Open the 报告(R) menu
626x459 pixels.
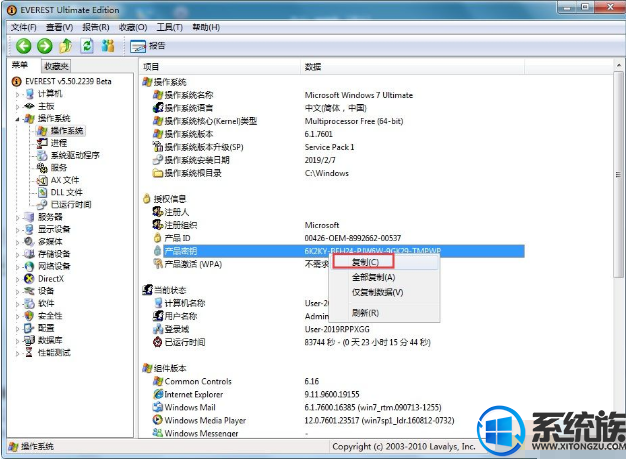click(96, 27)
